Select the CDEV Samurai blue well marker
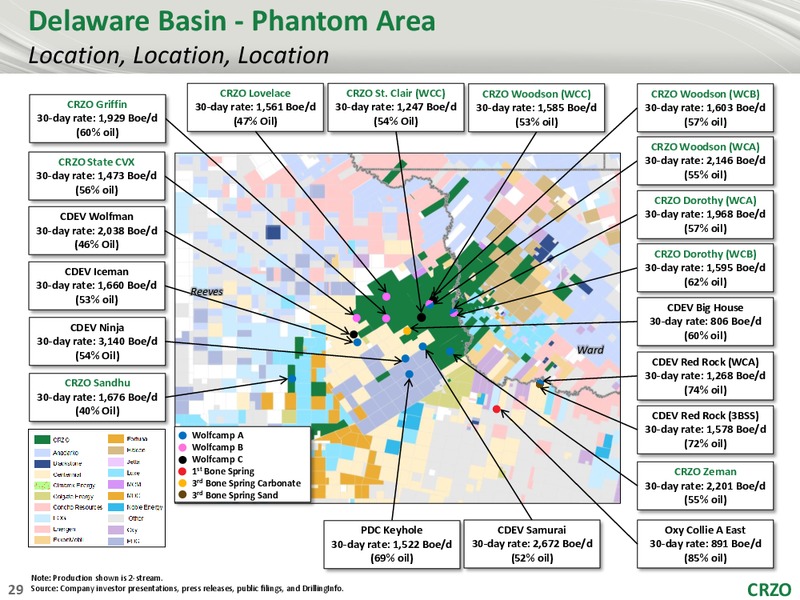Viewport: 800px width, 600px height. click(422, 346)
